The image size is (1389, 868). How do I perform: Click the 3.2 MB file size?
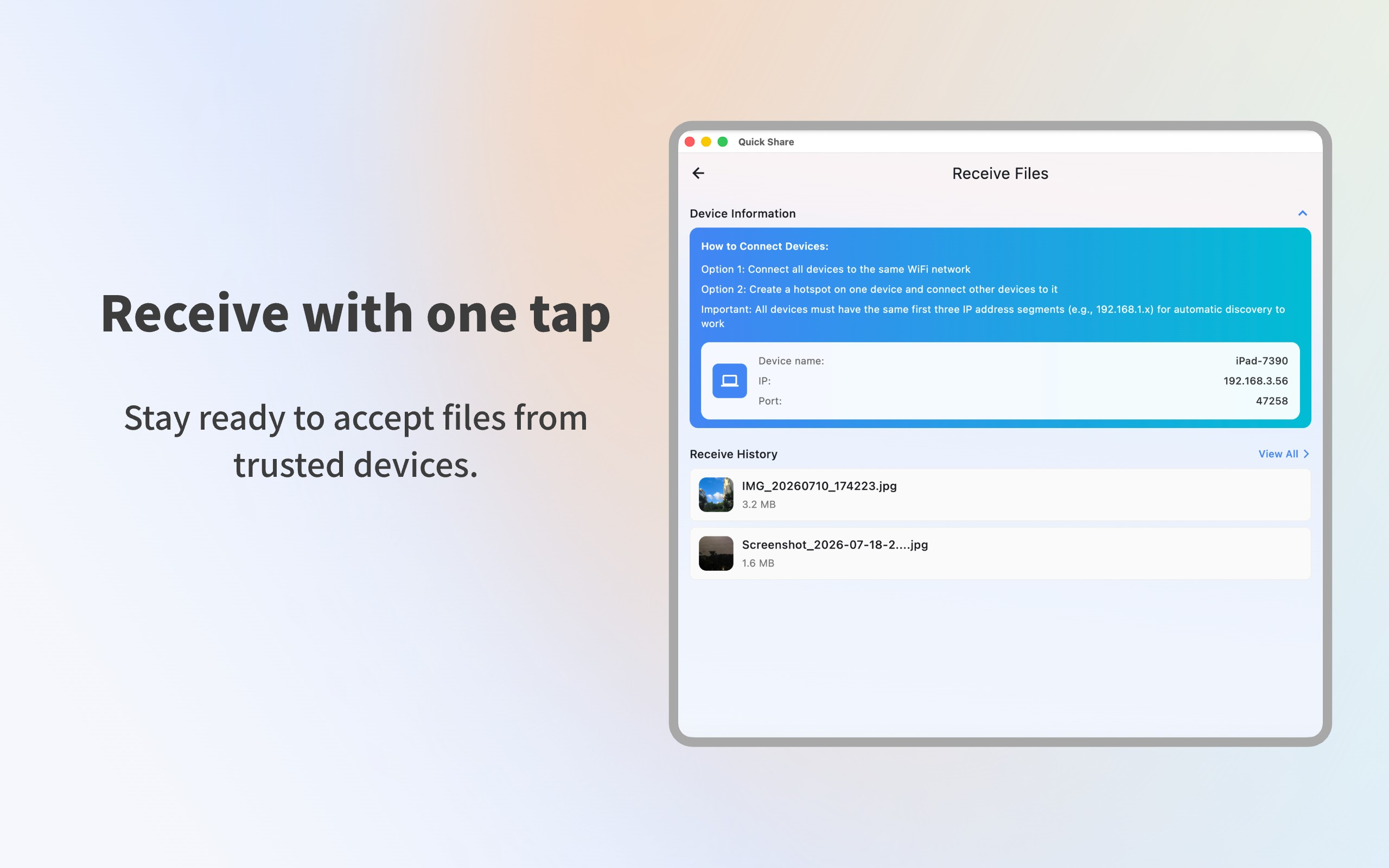758,504
